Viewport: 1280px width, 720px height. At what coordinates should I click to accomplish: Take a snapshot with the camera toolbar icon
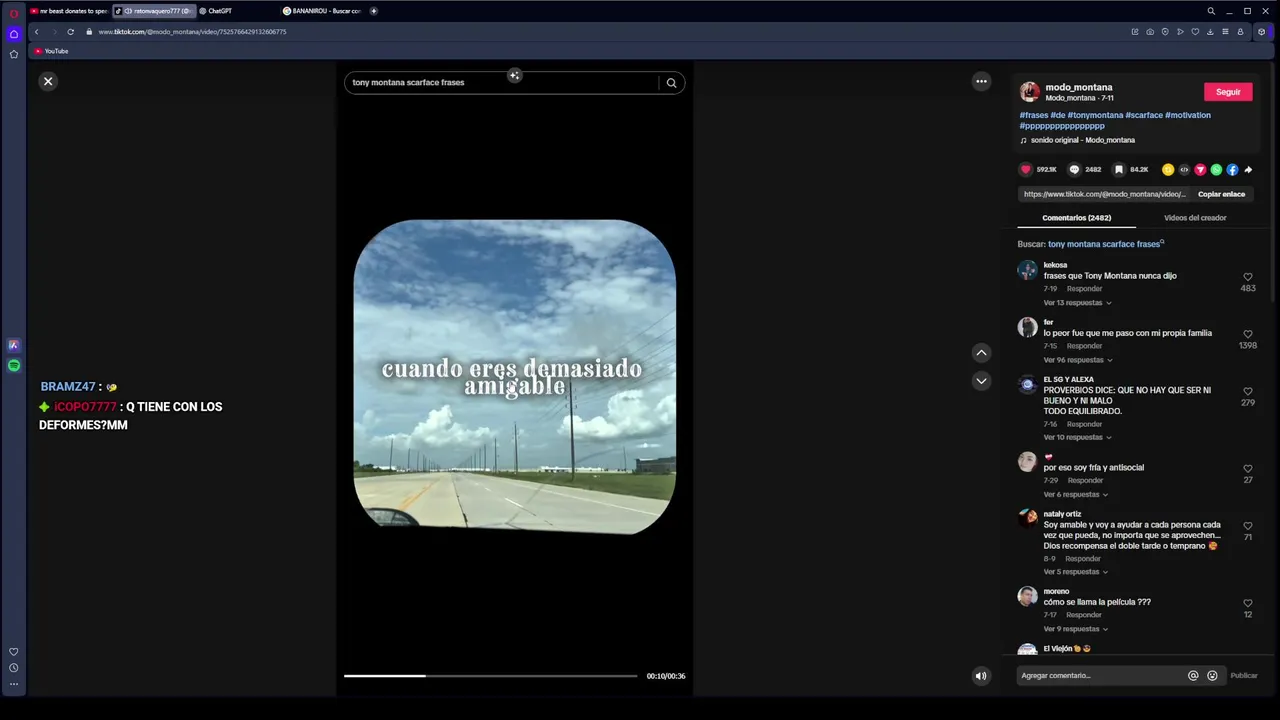(x=1150, y=32)
